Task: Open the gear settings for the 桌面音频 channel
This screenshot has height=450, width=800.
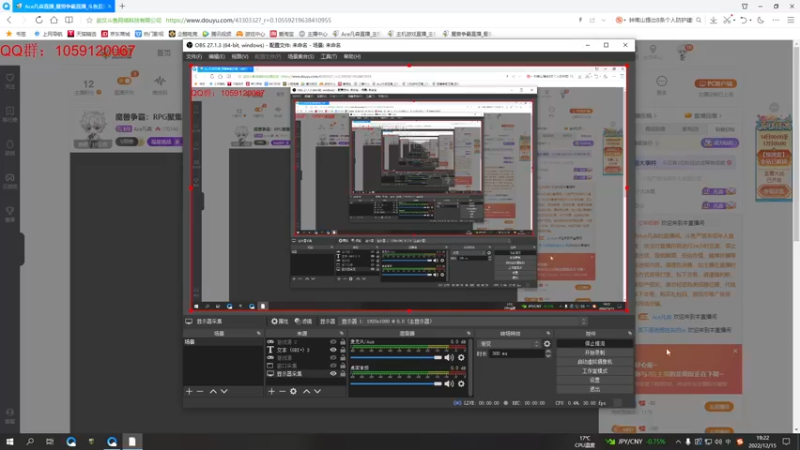Action: 461,384
